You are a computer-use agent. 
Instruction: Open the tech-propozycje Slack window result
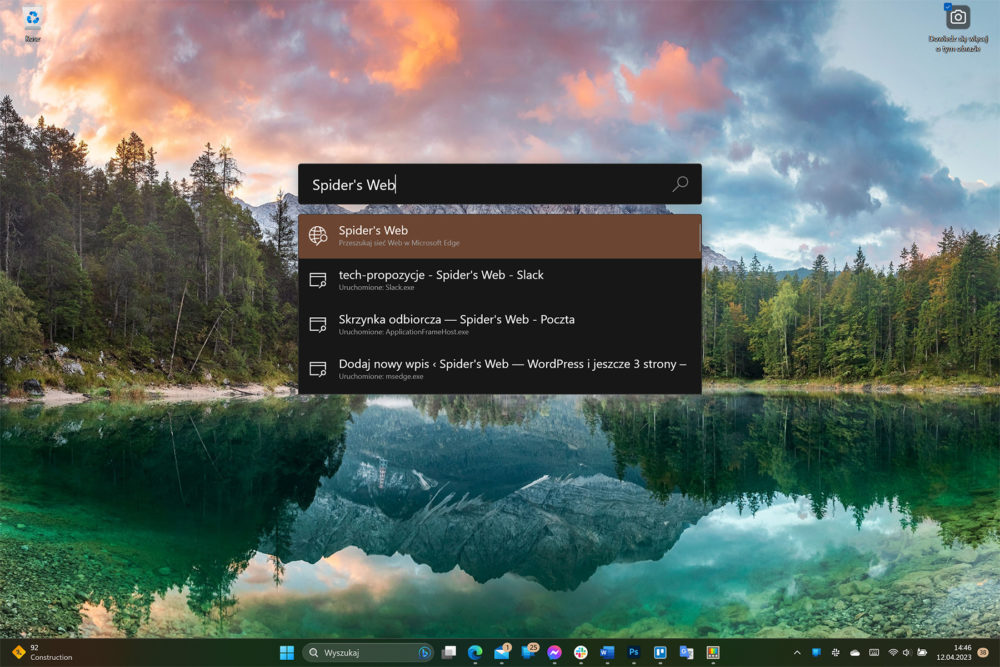[499, 280]
